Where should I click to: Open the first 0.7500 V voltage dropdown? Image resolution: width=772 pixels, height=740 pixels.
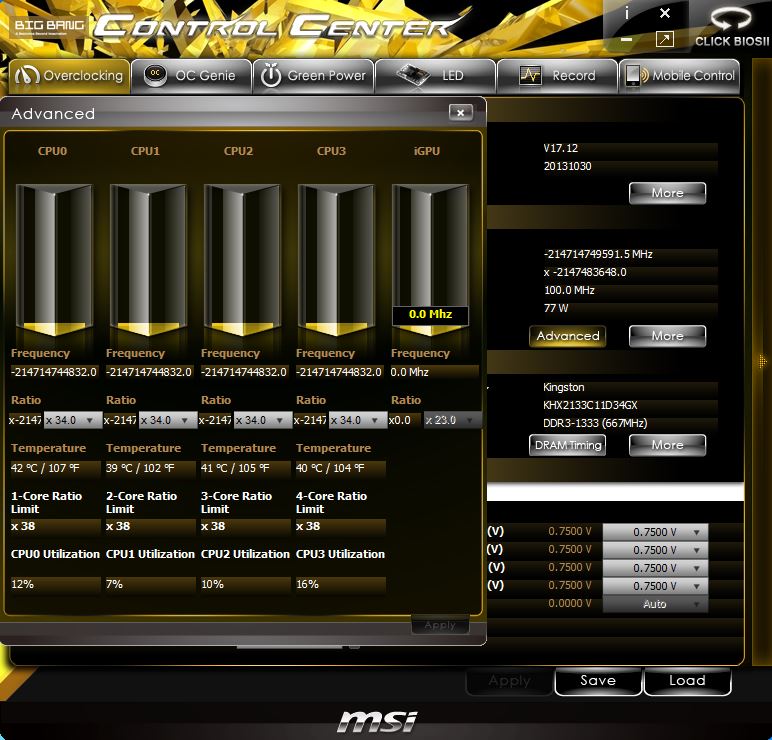(655, 532)
